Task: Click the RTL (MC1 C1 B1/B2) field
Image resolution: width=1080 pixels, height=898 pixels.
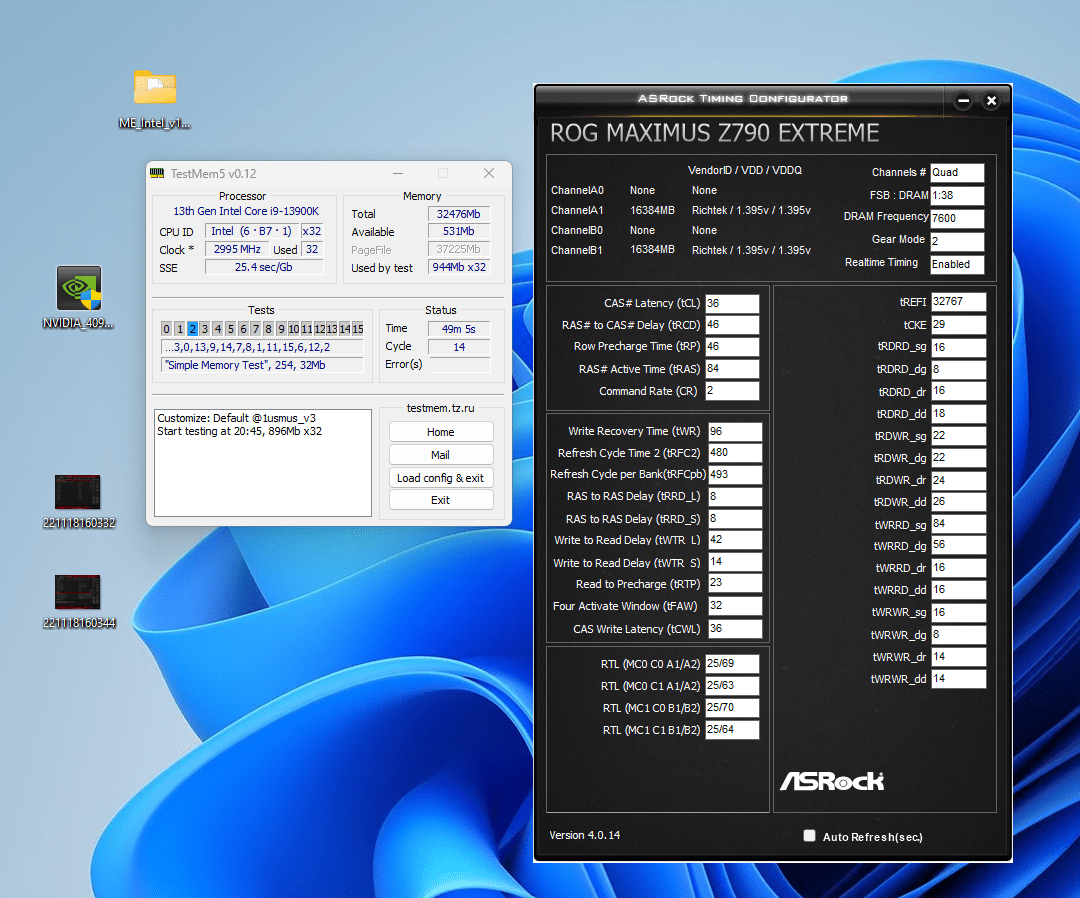Action: point(733,729)
